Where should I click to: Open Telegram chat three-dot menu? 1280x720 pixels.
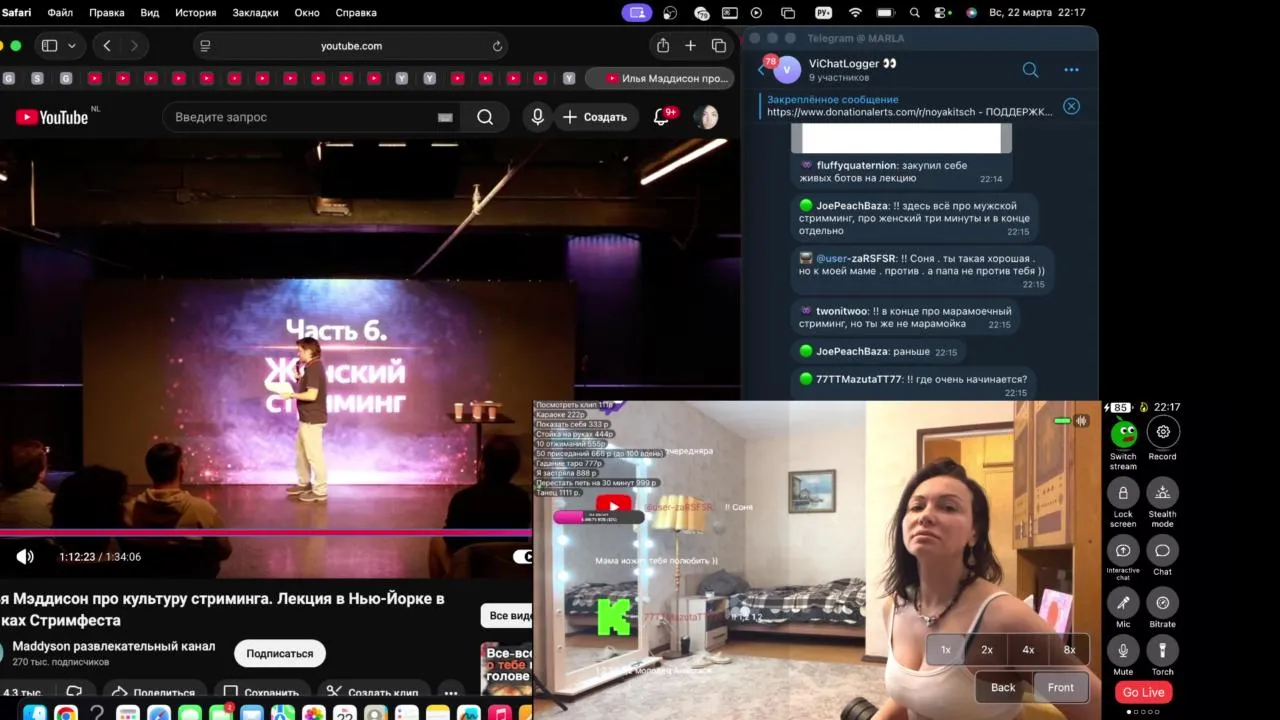point(1071,70)
